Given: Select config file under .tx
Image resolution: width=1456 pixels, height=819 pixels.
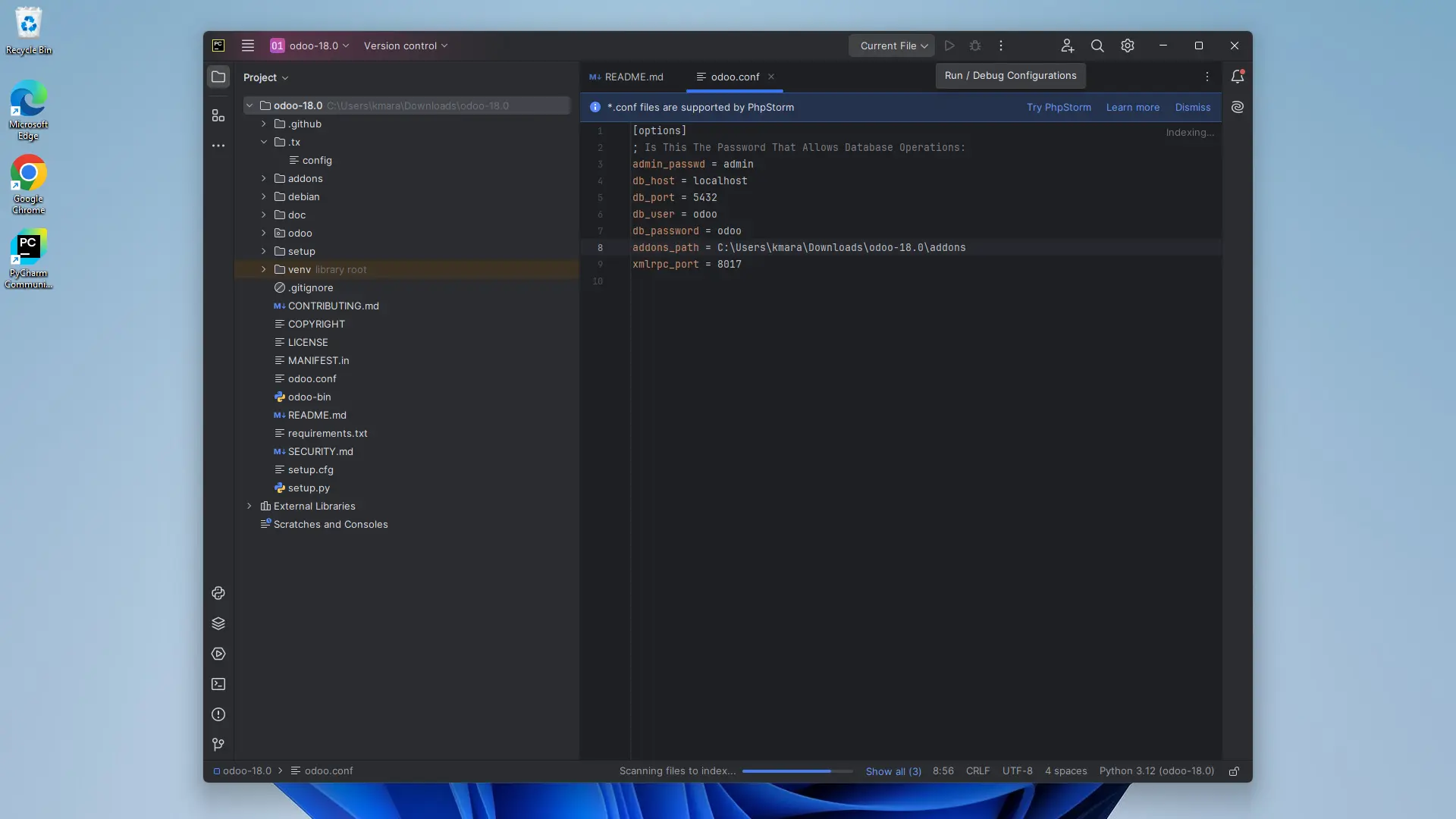Looking at the screenshot, I should 317,160.
